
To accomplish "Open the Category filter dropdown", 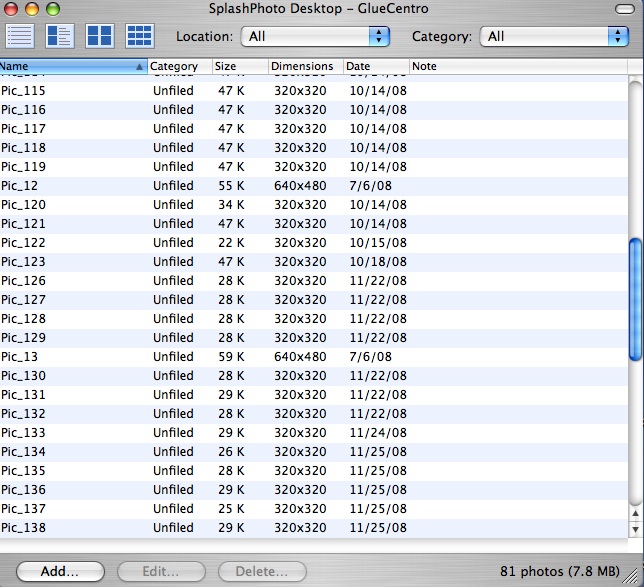I will click(x=554, y=36).
